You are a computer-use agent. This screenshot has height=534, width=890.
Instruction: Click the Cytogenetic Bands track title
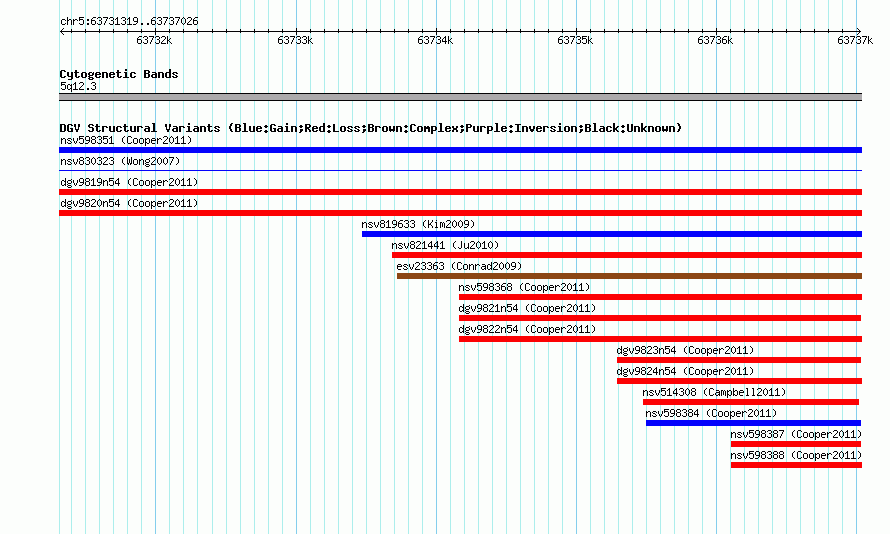coord(119,74)
